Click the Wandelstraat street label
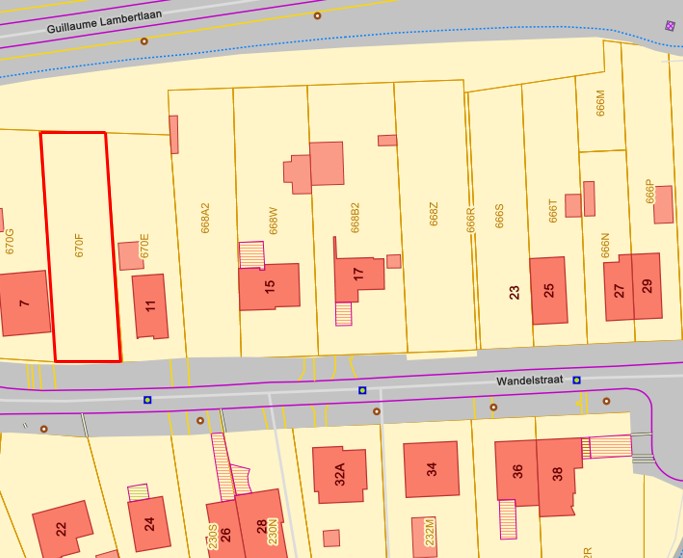Viewport: 683px width, 558px height. [530, 380]
